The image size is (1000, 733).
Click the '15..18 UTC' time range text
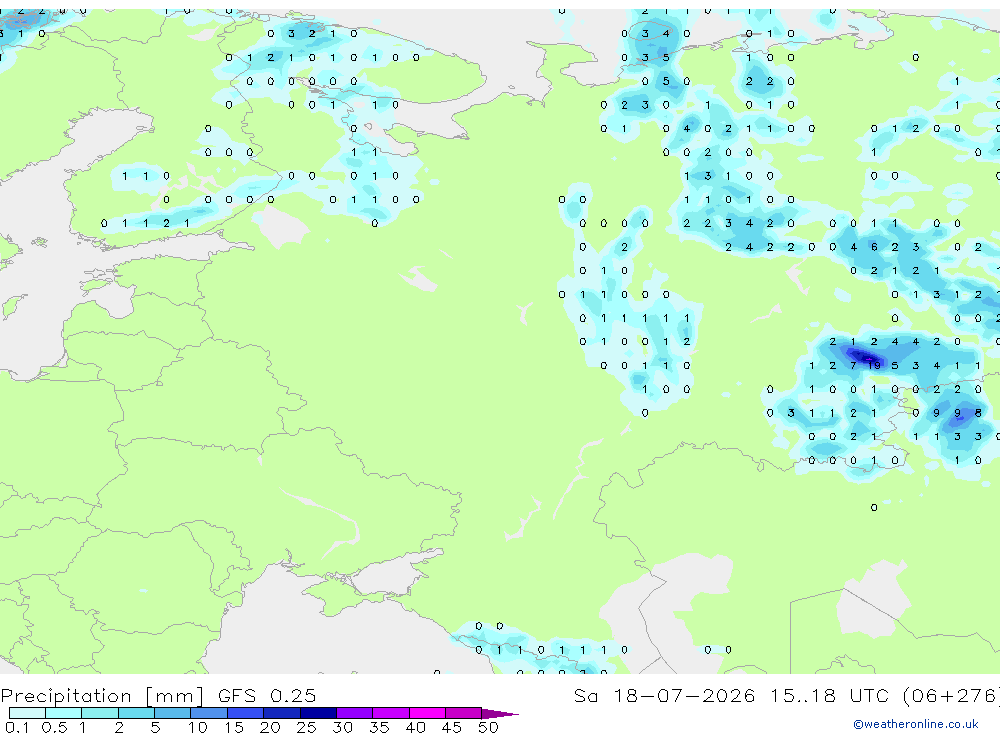[x=829, y=695]
